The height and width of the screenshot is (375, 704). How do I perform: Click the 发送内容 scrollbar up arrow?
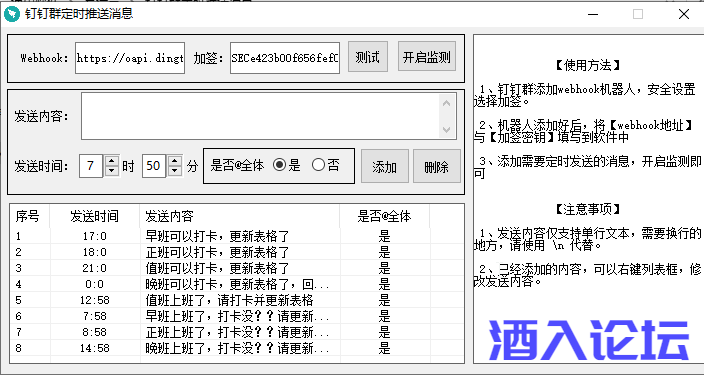(x=446, y=103)
